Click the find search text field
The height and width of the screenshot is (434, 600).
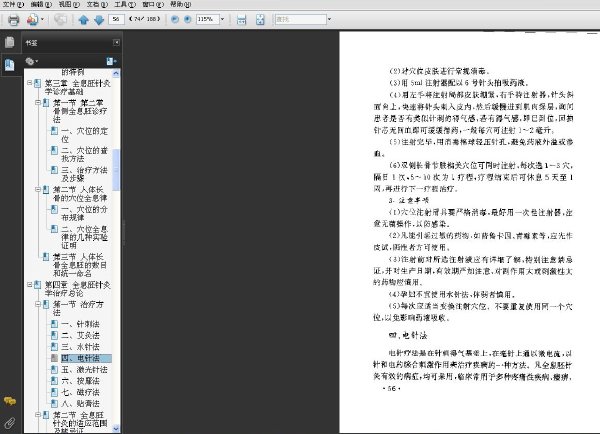[301, 19]
